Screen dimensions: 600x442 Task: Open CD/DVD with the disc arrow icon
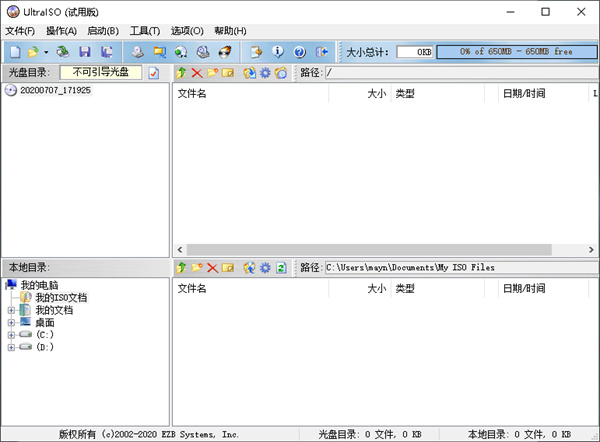[x=63, y=52]
